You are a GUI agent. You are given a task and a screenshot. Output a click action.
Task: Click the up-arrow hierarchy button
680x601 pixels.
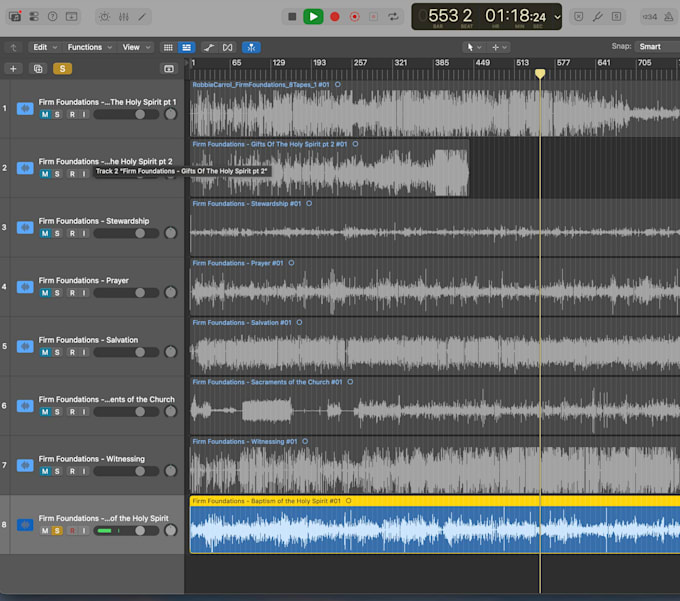13,48
